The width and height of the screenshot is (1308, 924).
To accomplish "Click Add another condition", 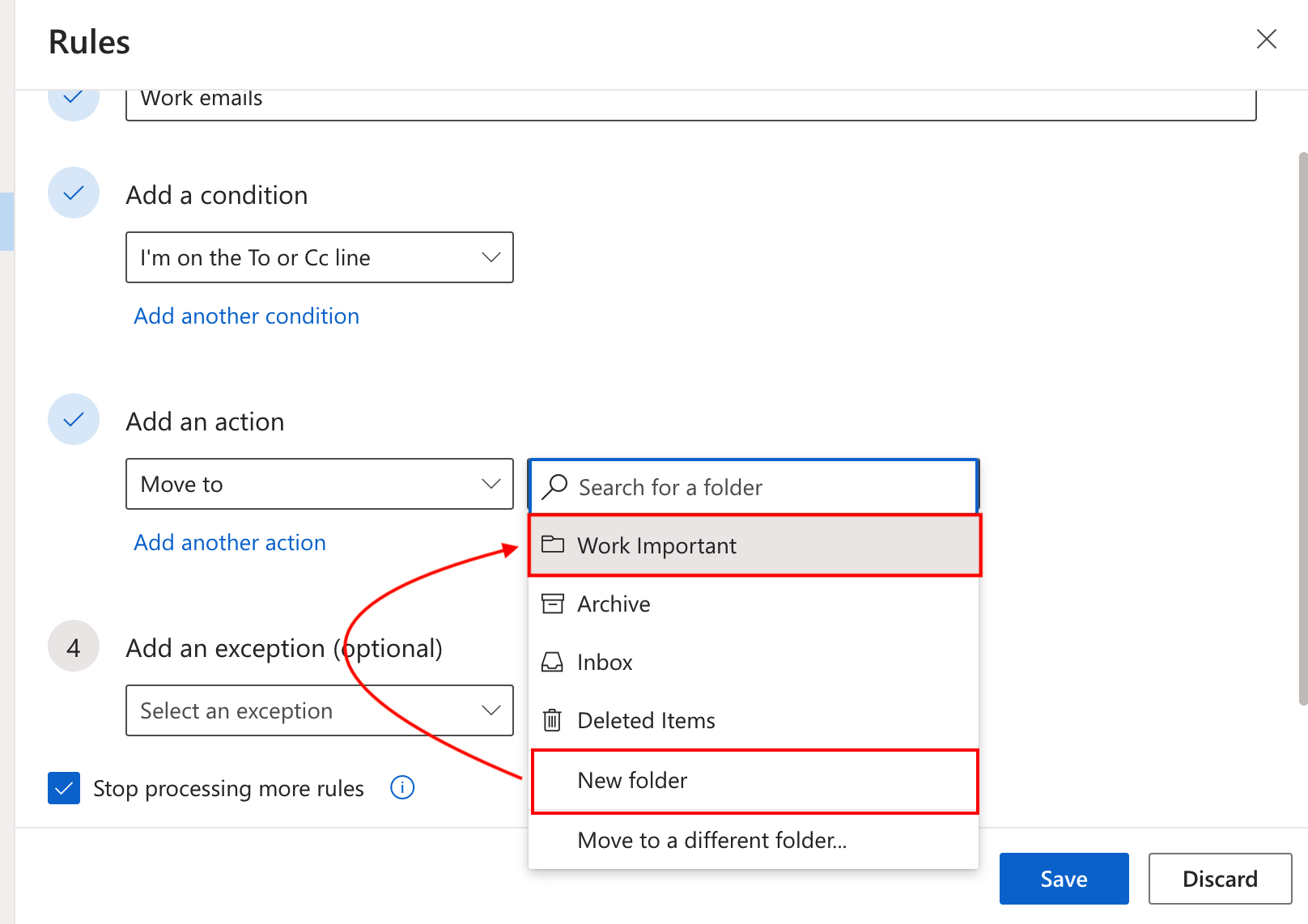I will coord(246,316).
